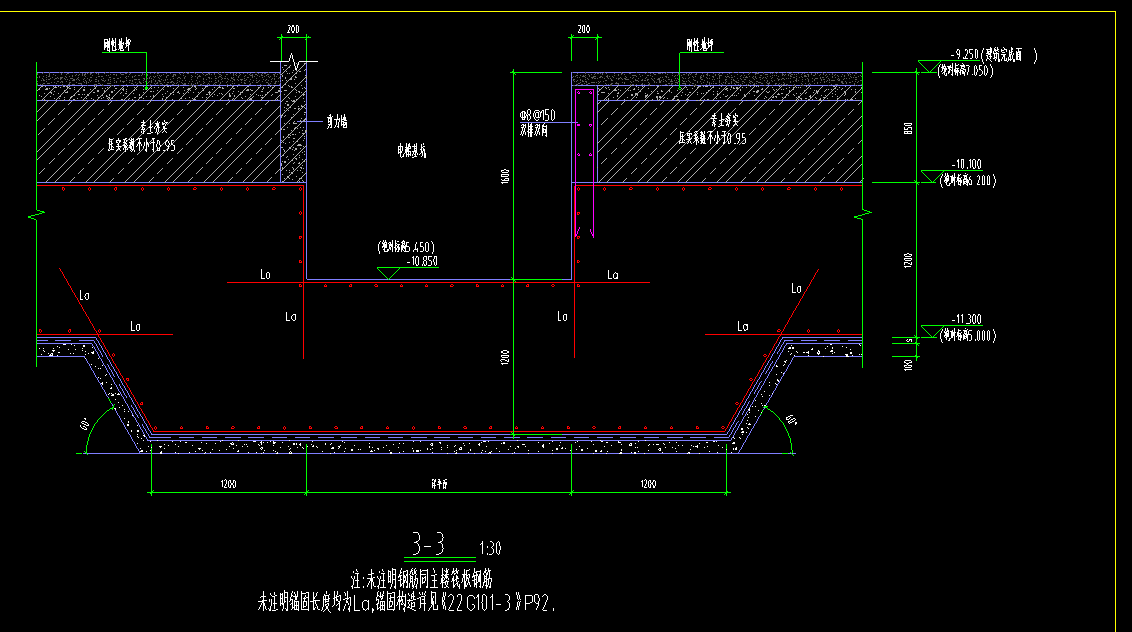This screenshot has height=632, width=1132.
Task: Click the -10.850 elevation triangle marker
Action: pos(388,273)
